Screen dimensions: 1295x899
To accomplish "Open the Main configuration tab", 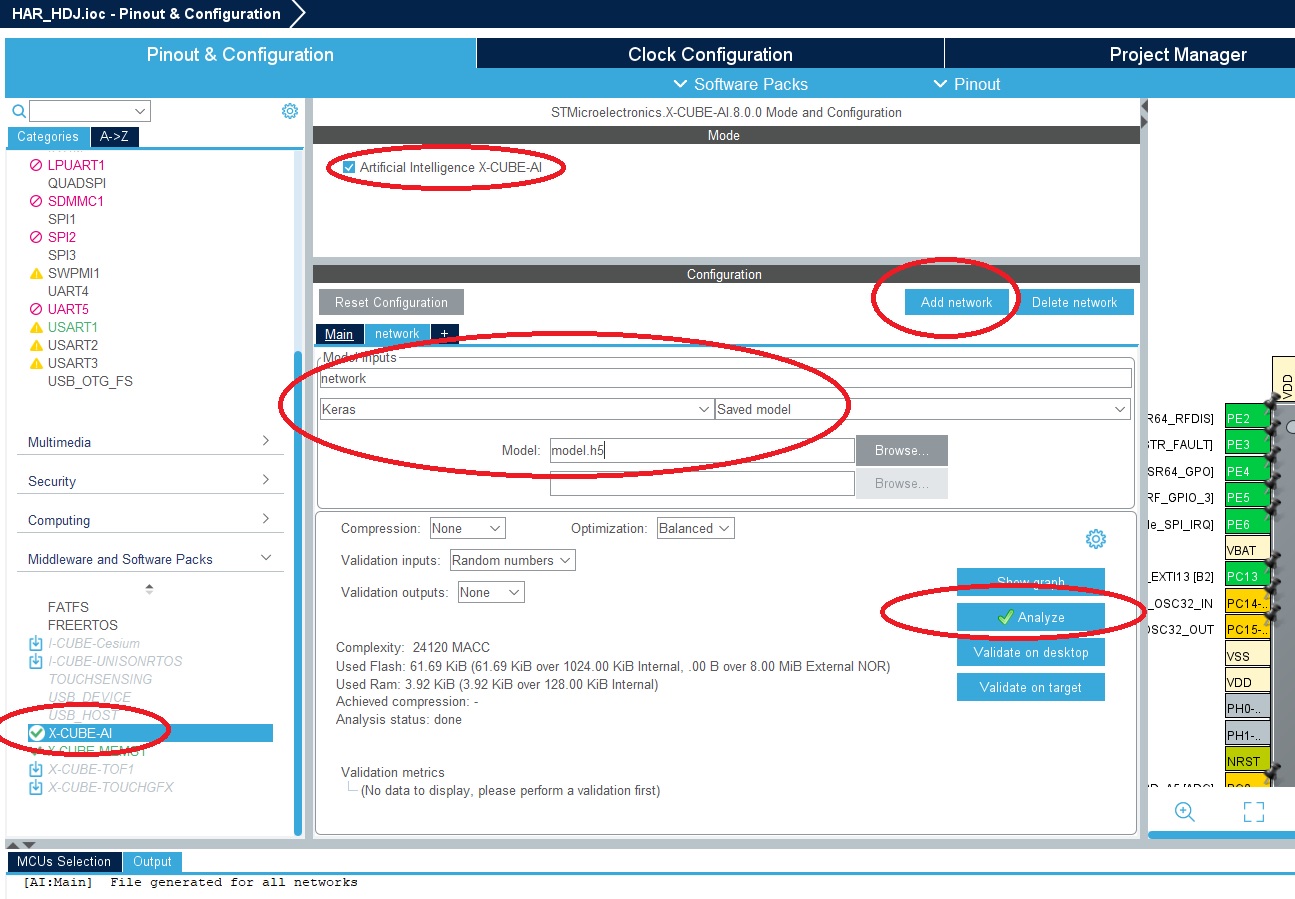I will [339, 334].
